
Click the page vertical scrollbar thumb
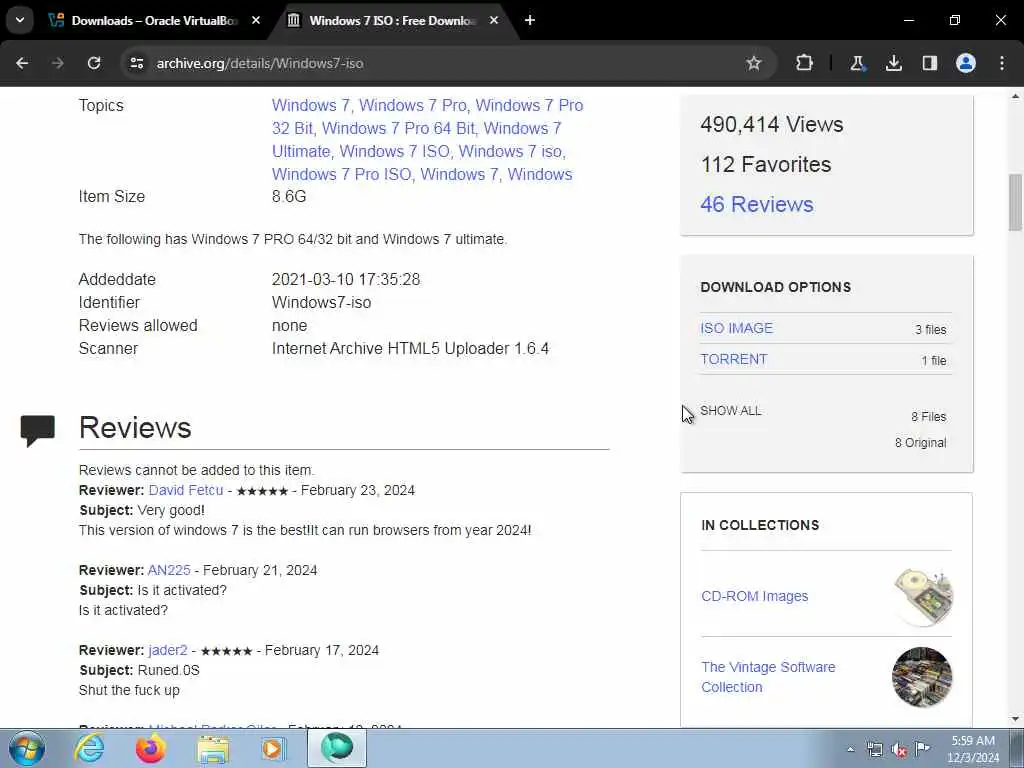pos(1015,202)
